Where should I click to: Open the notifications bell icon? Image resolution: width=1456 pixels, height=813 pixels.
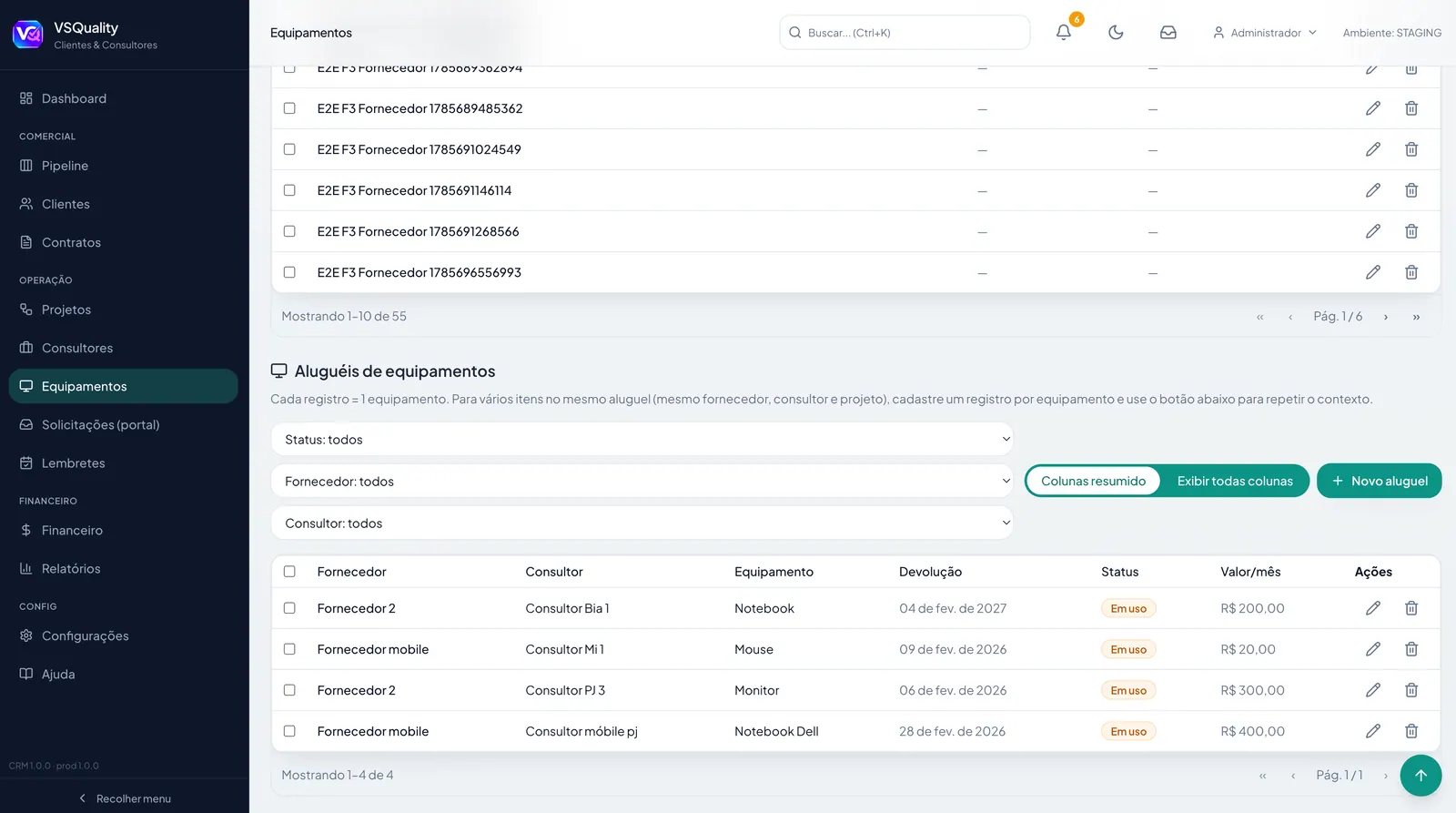coord(1063,33)
